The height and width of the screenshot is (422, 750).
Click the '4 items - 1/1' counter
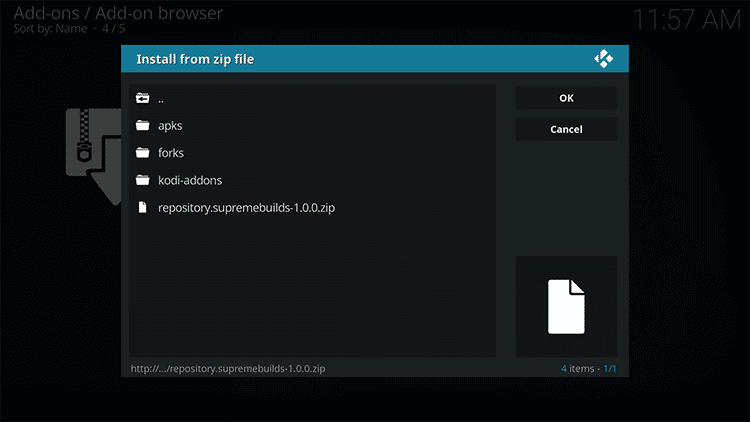point(588,368)
